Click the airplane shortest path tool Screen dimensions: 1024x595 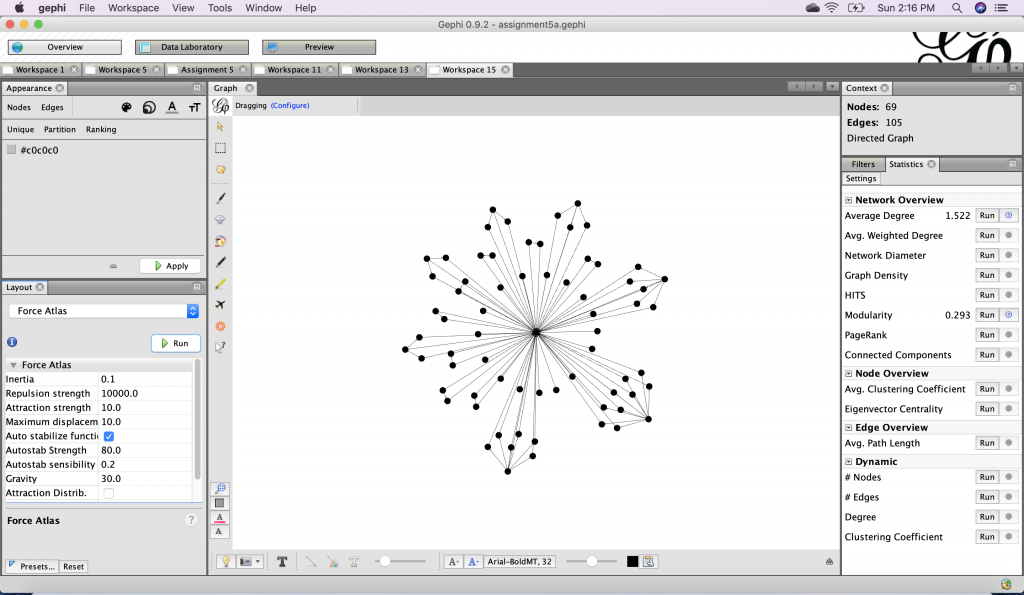point(221,305)
